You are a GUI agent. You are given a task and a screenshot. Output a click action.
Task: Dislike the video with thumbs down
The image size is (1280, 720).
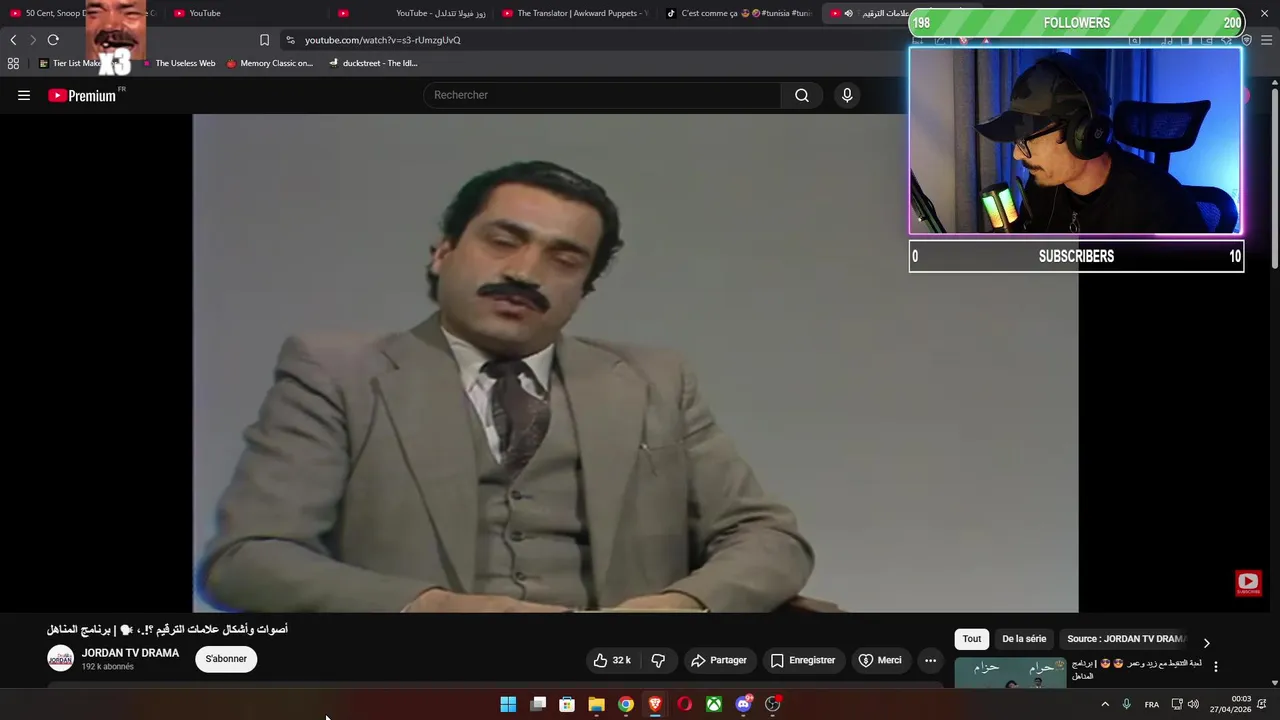658,660
